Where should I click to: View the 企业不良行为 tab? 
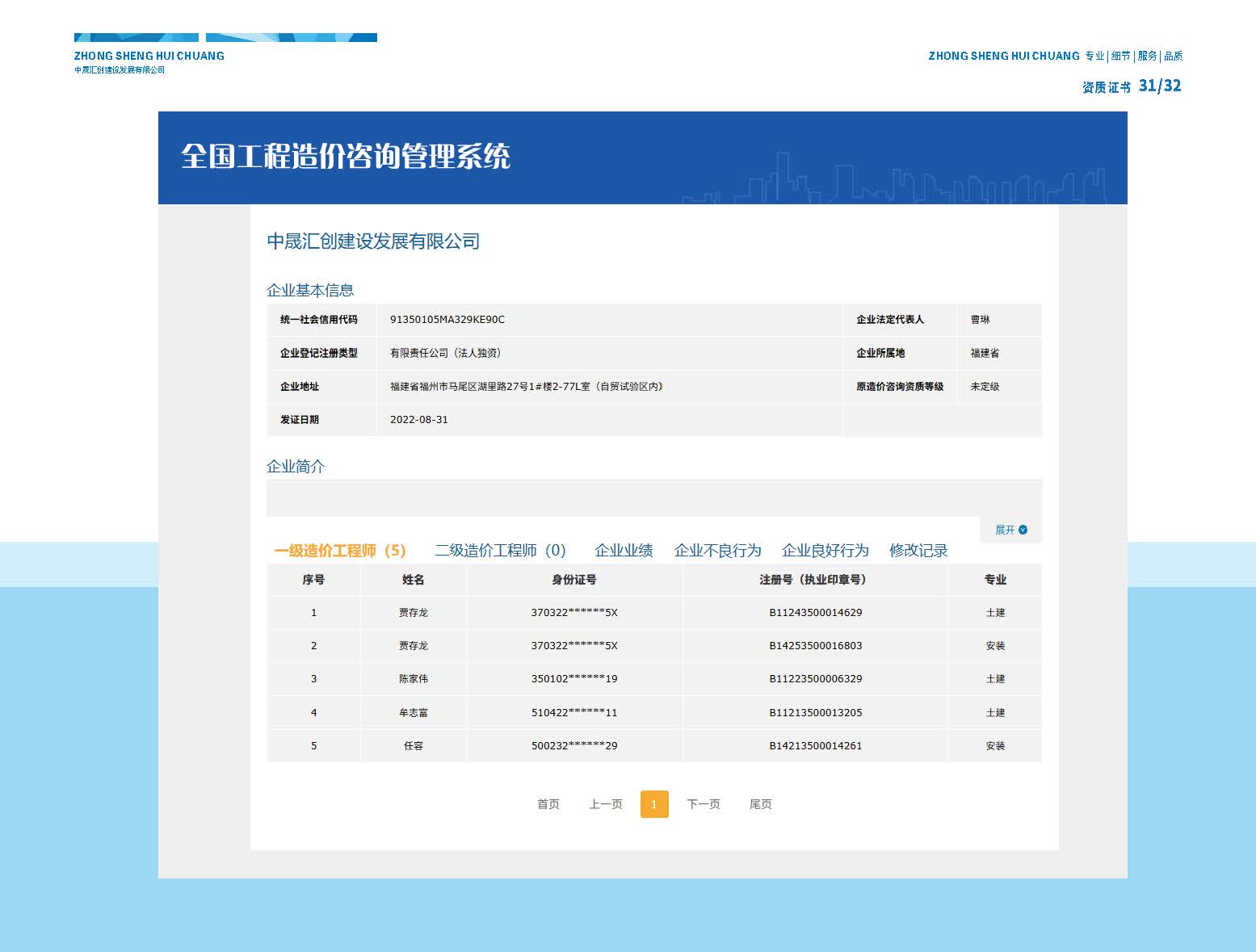(x=717, y=551)
